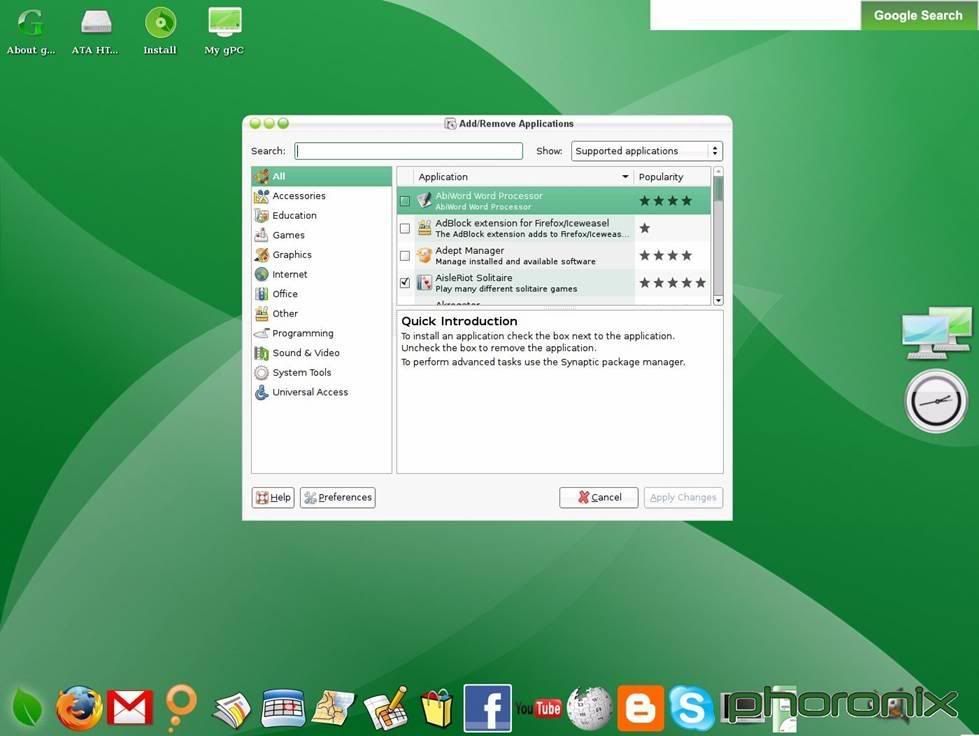Click the application list scrollbar thumb
The height and width of the screenshot is (736, 979).
click(x=718, y=189)
